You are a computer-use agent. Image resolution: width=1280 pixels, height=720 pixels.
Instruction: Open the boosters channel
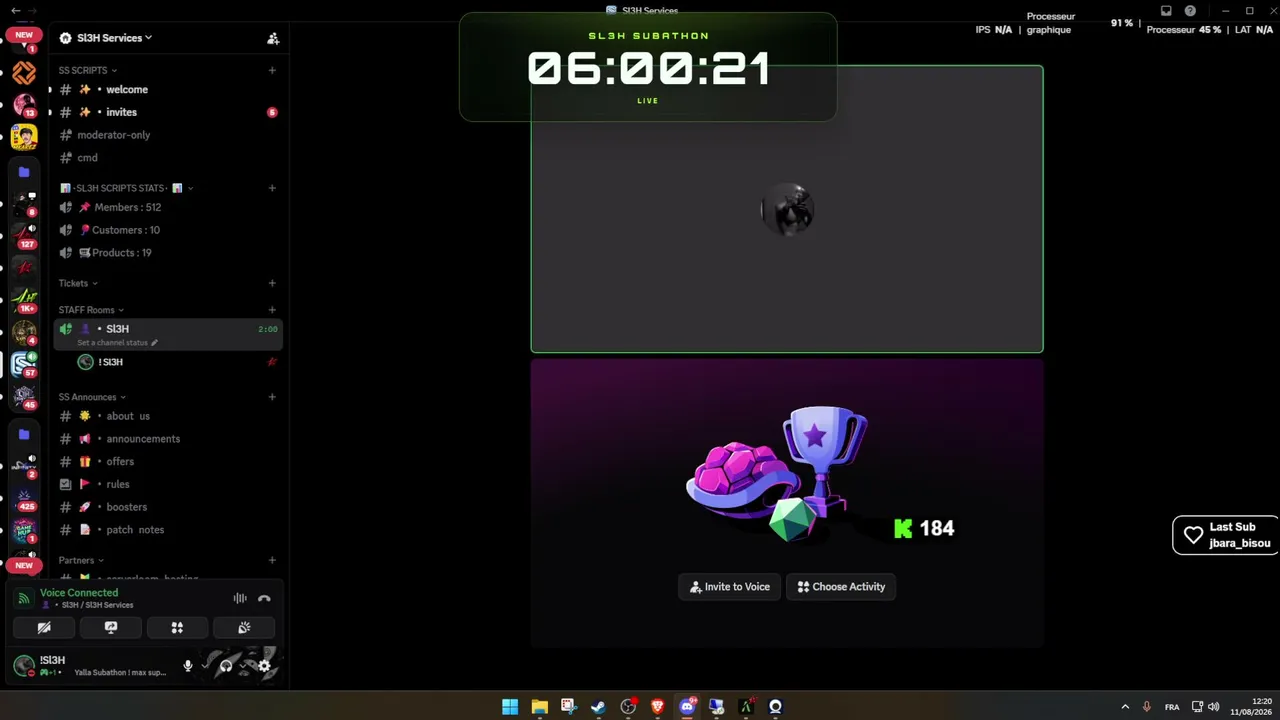click(168, 507)
